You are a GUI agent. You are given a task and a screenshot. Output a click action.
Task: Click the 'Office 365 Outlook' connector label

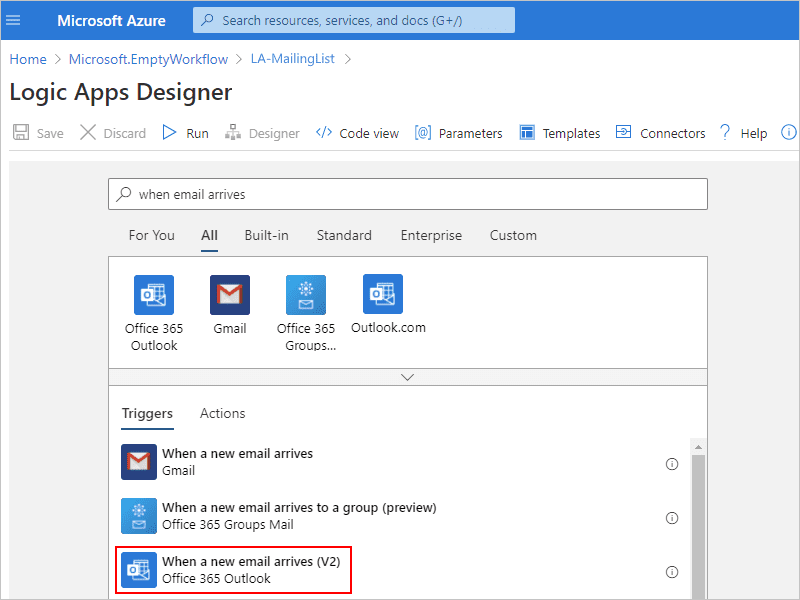[154, 337]
